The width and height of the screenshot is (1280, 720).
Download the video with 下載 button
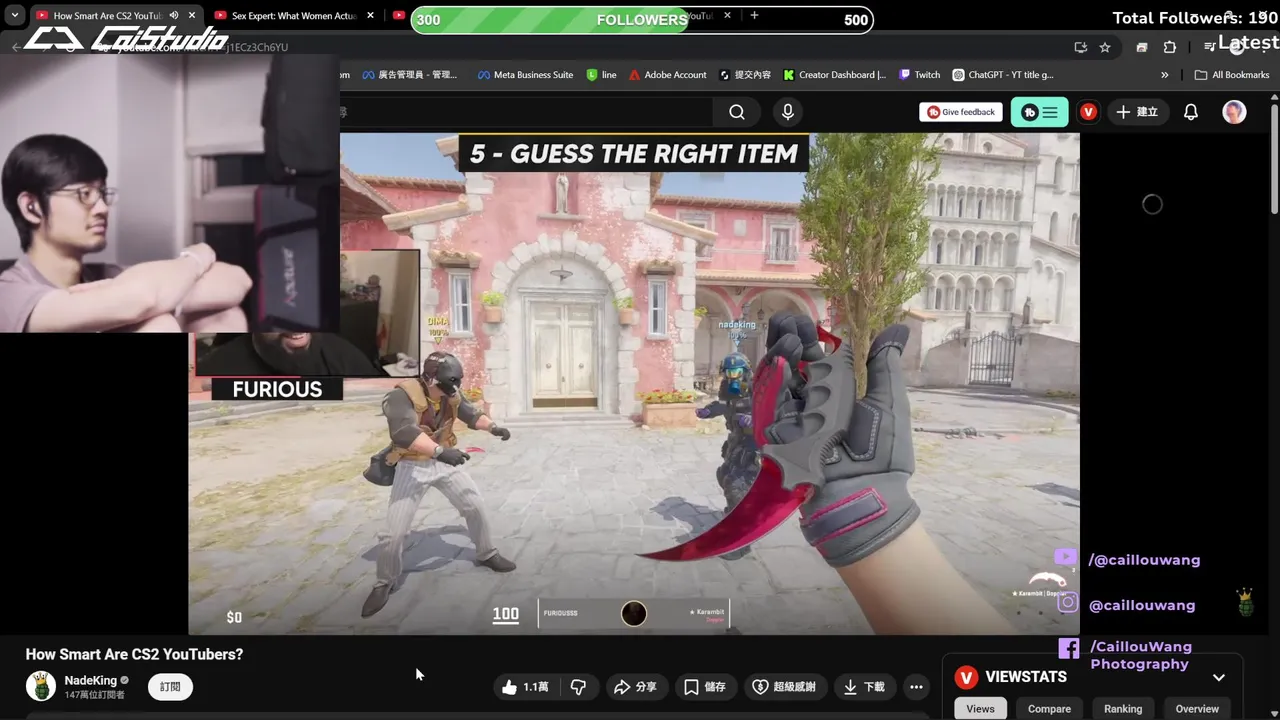click(864, 687)
